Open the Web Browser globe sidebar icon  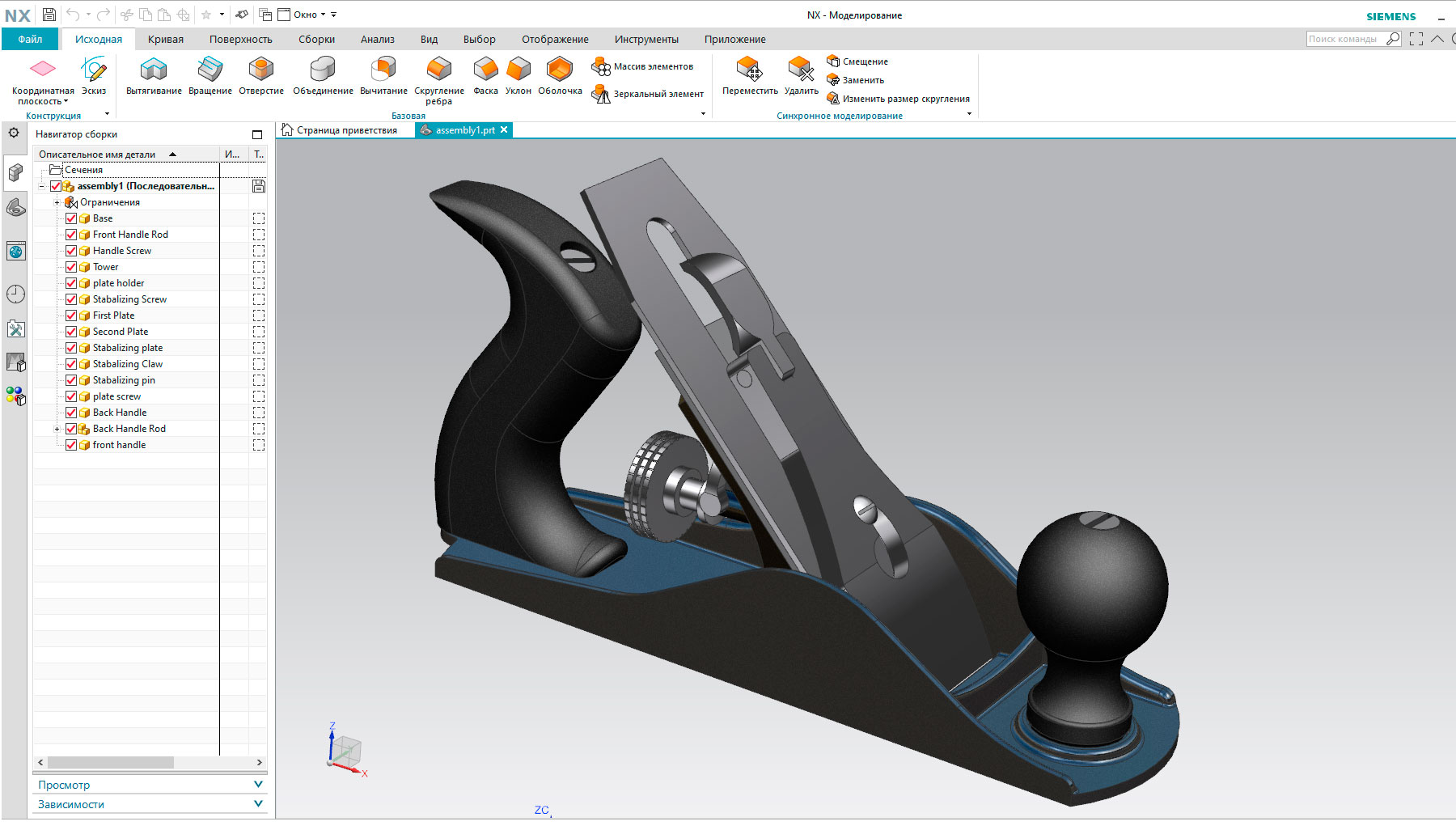click(x=15, y=252)
